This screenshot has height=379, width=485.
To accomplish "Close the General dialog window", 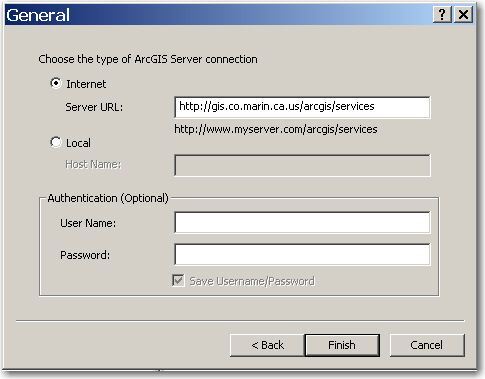I will point(463,15).
